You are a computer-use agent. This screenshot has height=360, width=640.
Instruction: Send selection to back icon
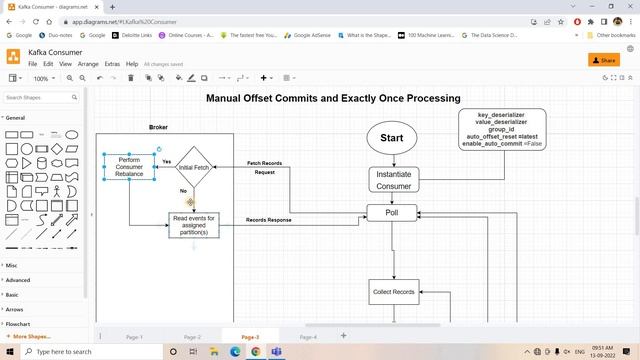tap(161, 78)
